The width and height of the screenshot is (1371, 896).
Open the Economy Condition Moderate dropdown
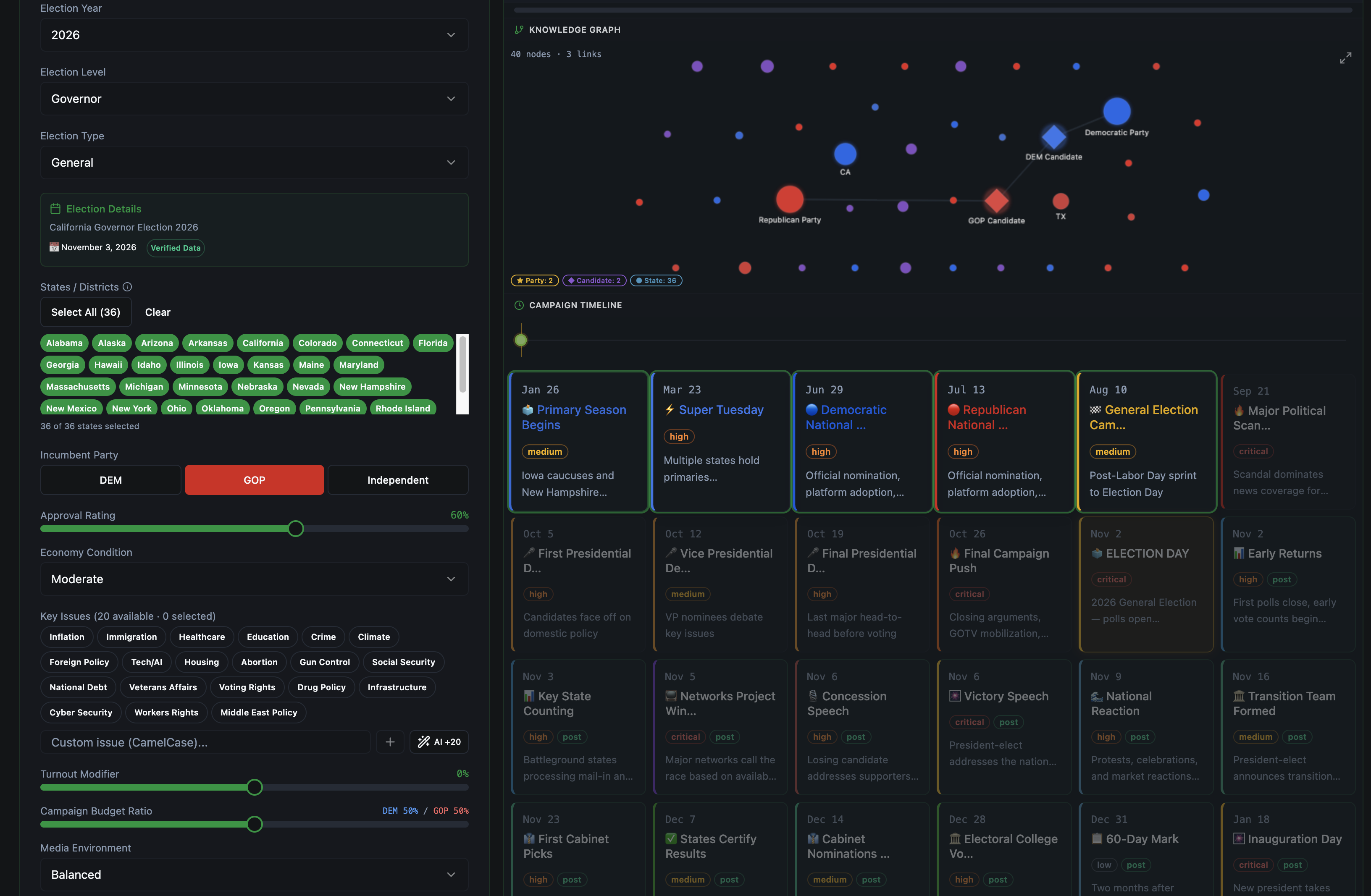(x=254, y=579)
